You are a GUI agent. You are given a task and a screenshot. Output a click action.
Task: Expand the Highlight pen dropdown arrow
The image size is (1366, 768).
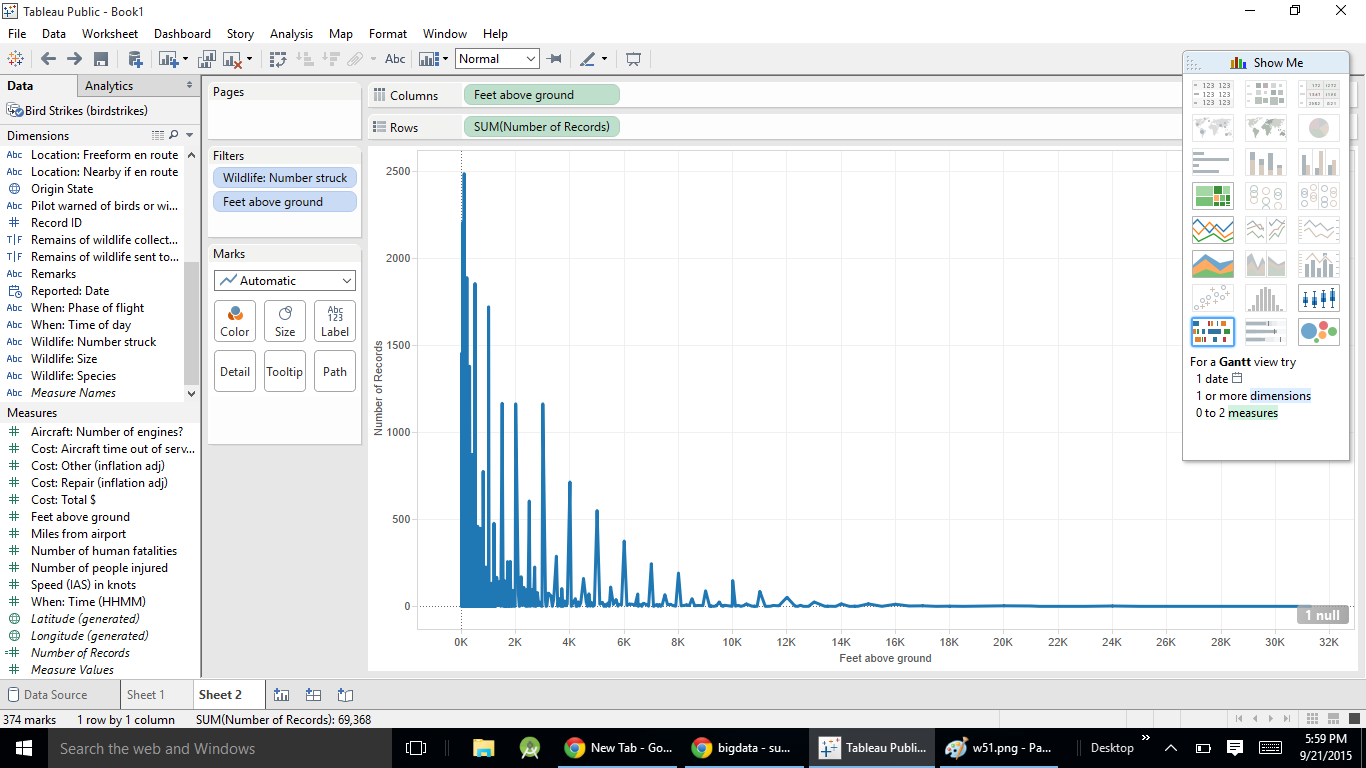pos(604,59)
